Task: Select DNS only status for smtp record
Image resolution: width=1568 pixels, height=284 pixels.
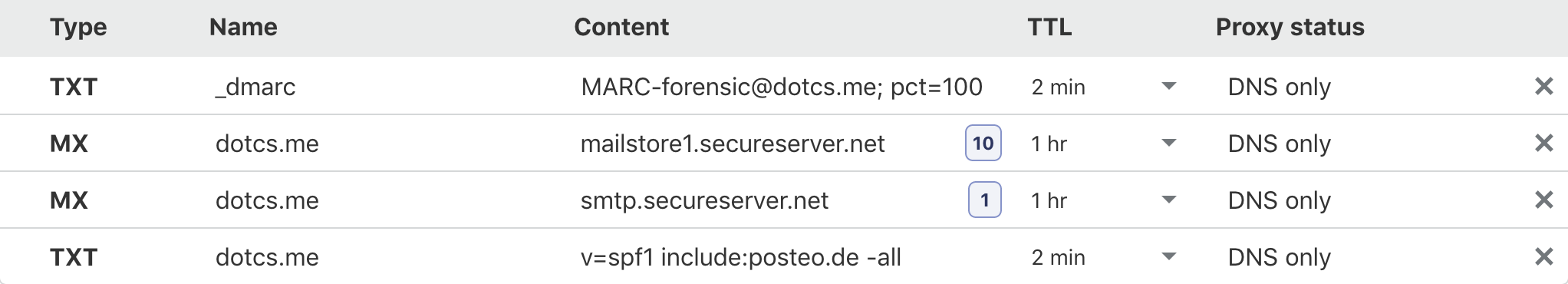Action: tap(1279, 200)
